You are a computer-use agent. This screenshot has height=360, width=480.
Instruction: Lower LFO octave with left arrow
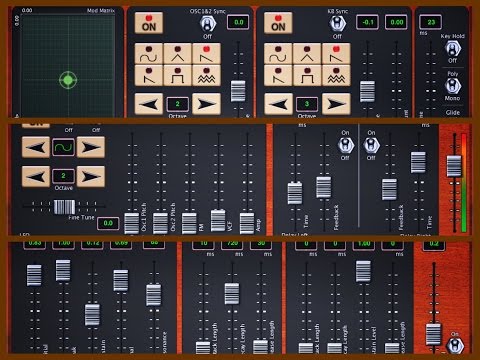pyautogui.click(x=36, y=176)
